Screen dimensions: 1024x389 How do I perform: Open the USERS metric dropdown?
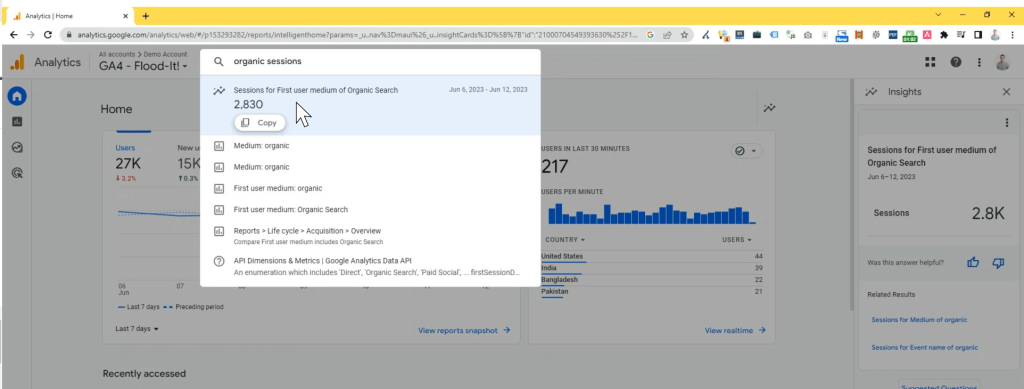[737, 240]
